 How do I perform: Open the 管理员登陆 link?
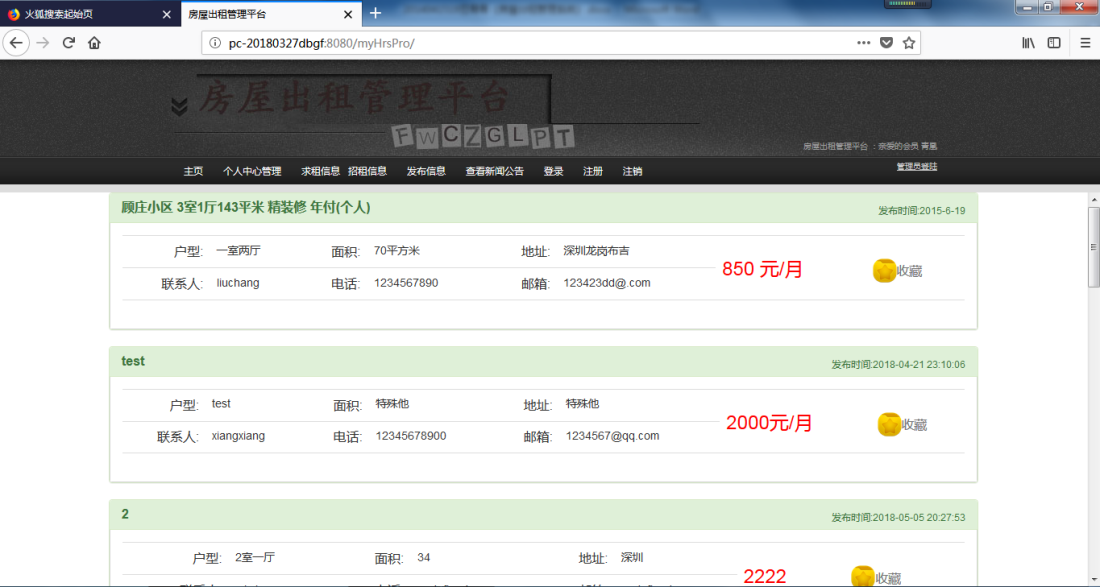click(x=916, y=166)
